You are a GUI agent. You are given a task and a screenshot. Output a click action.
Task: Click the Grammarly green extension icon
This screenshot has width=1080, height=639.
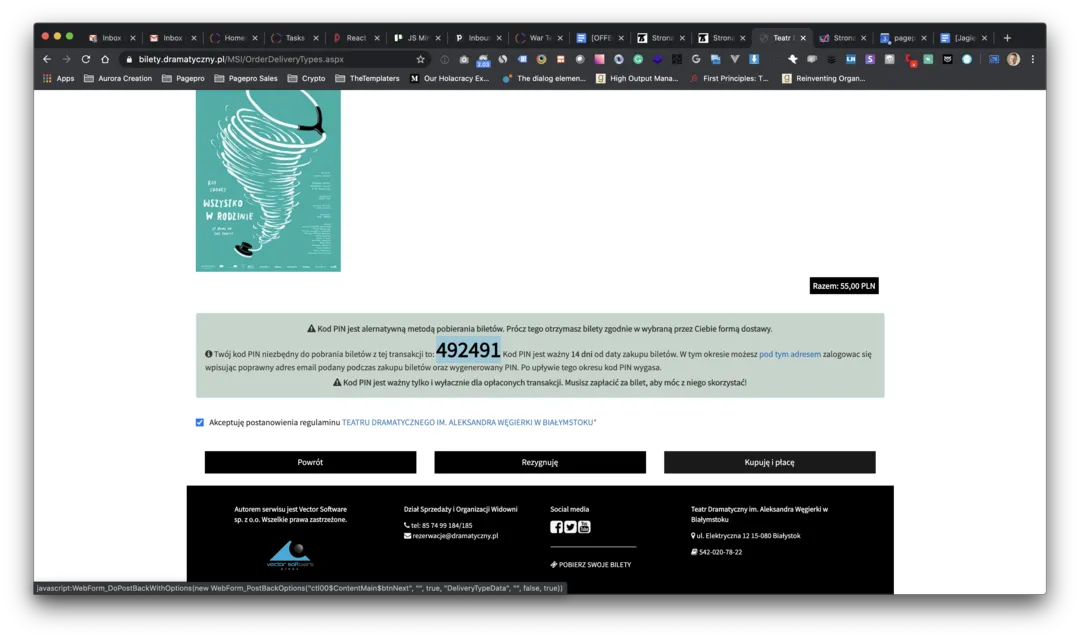pyautogui.click(x=638, y=59)
